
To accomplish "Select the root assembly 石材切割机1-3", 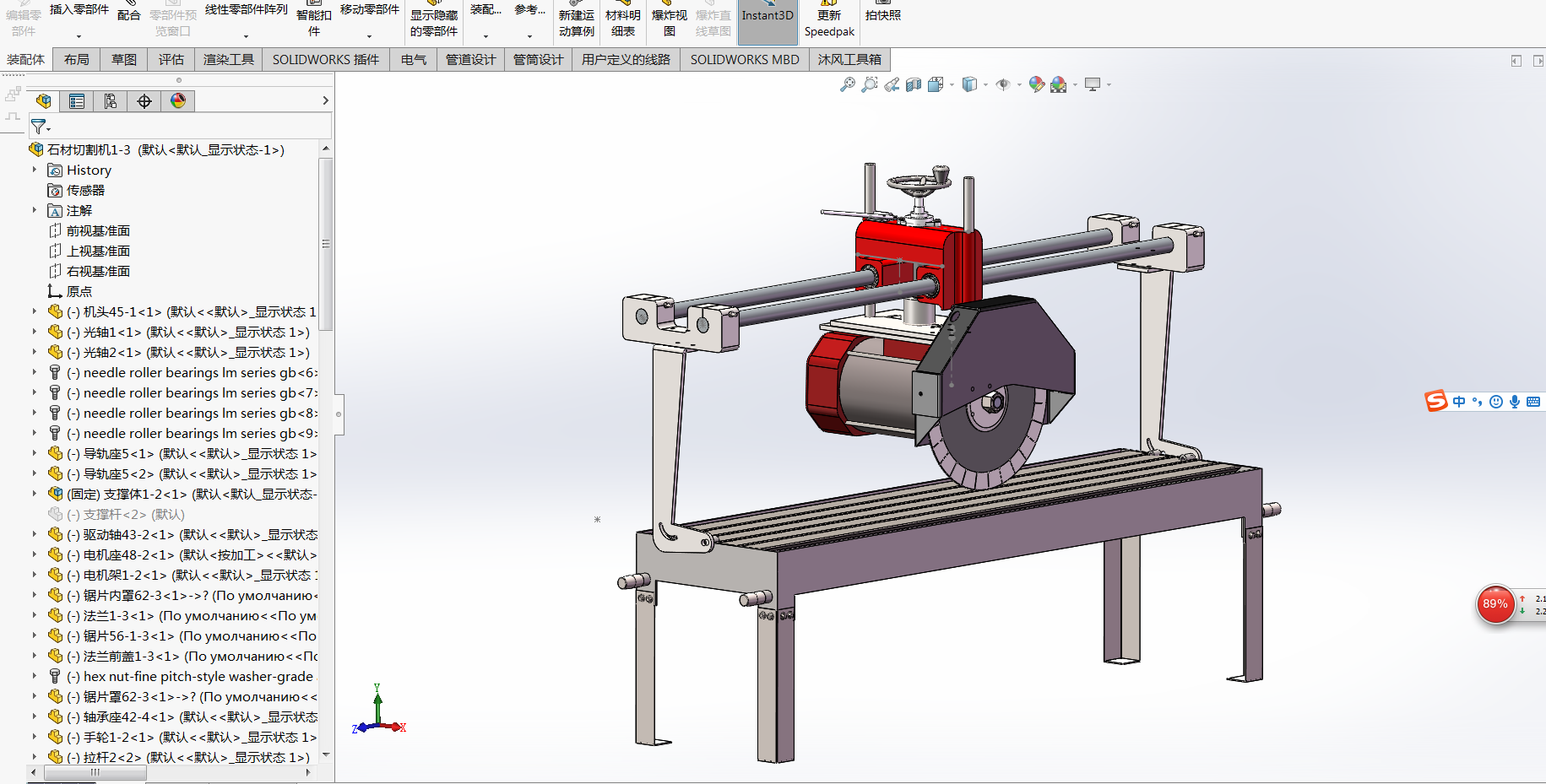I will click(x=157, y=149).
